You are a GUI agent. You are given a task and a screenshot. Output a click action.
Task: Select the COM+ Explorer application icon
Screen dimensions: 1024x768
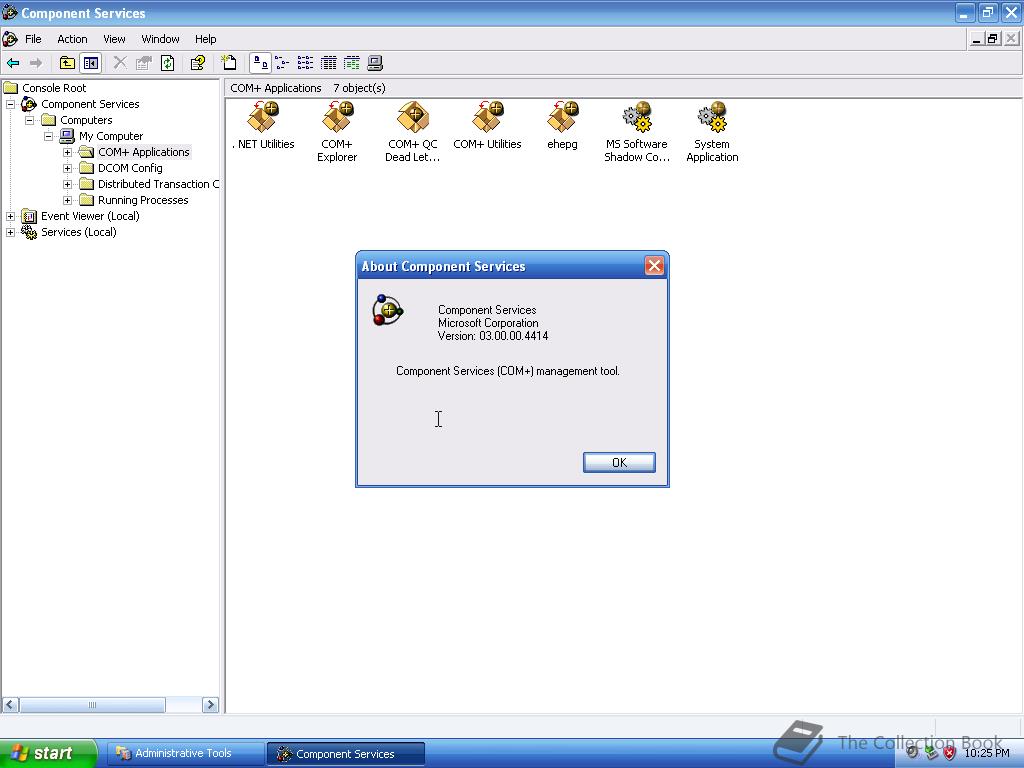(x=337, y=132)
